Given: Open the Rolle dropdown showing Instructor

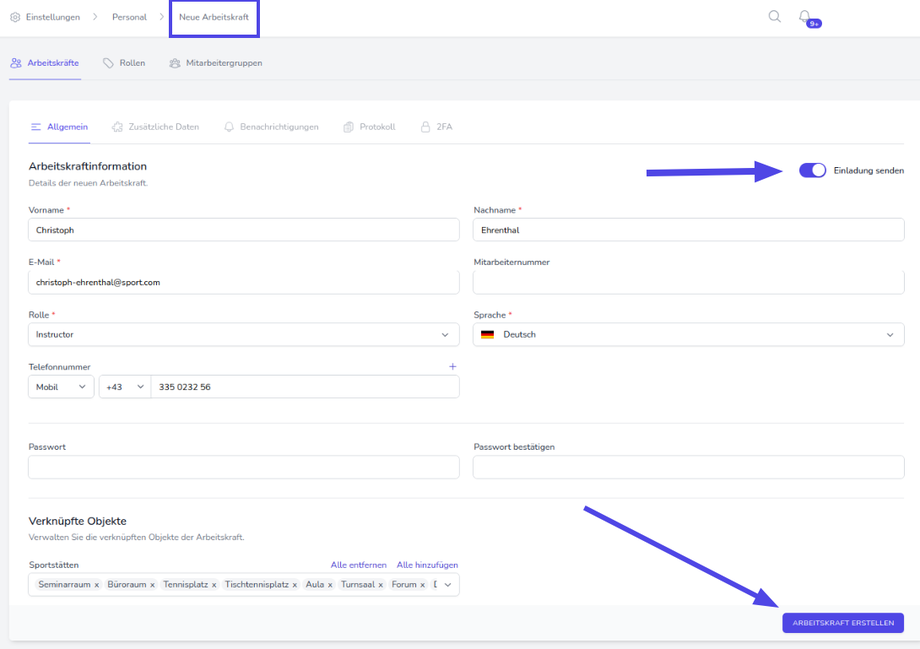Looking at the screenshot, I should point(243,334).
